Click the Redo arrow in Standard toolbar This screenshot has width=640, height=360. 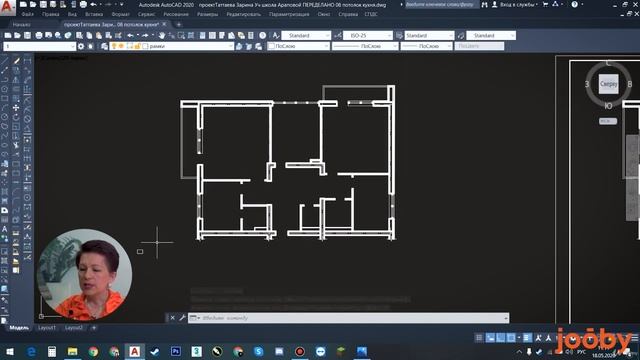[x=145, y=36]
